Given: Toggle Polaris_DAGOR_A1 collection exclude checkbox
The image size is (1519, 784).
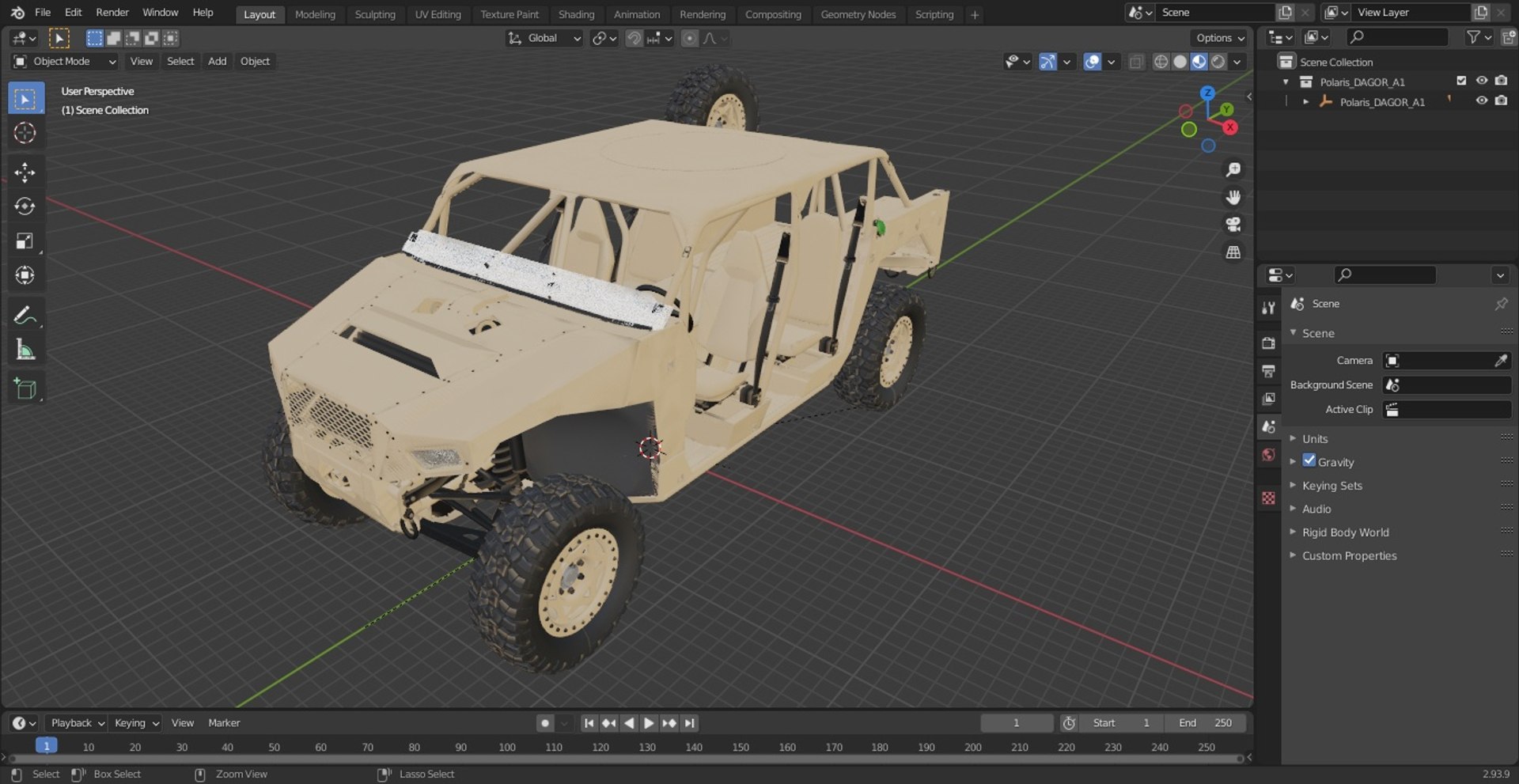Looking at the screenshot, I should pyautogui.click(x=1461, y=81).
